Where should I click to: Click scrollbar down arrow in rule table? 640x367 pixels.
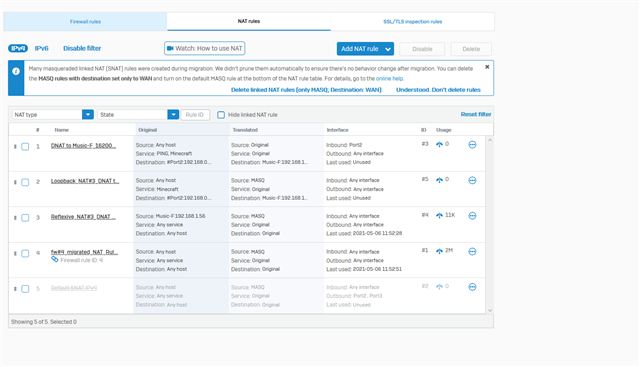tap(490, 310)
